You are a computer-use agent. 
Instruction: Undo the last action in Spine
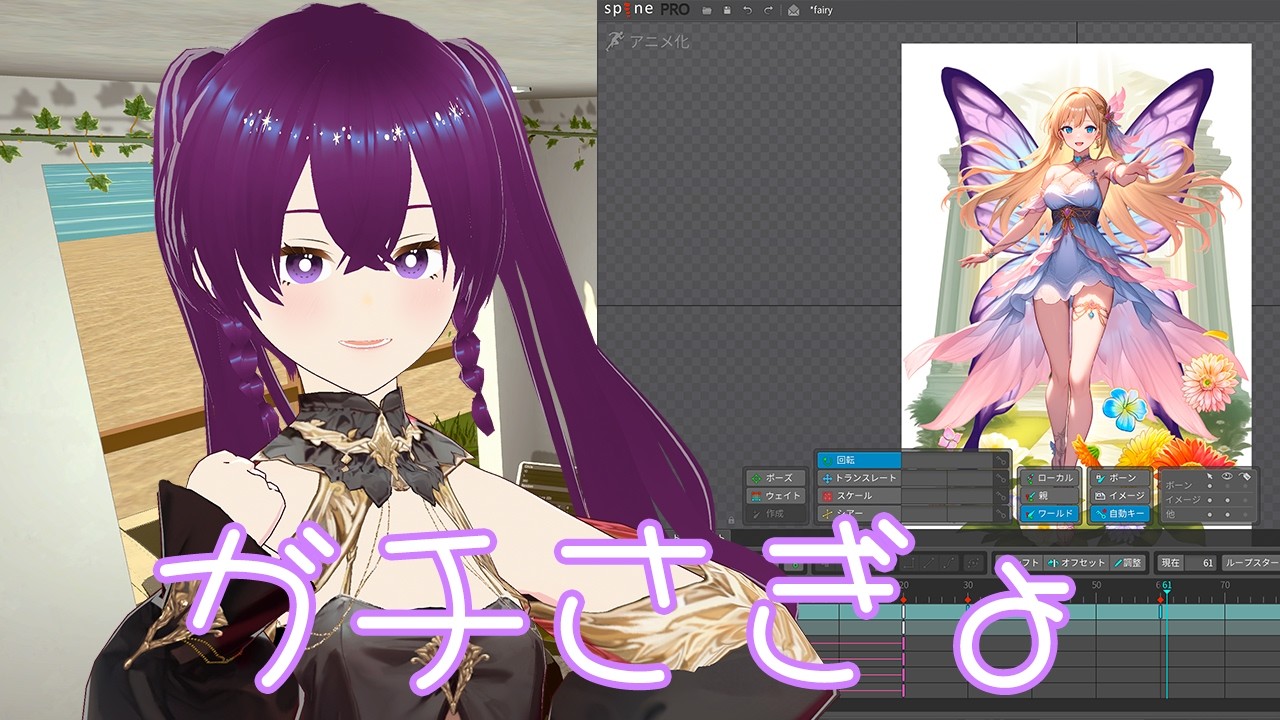point(747,10)
